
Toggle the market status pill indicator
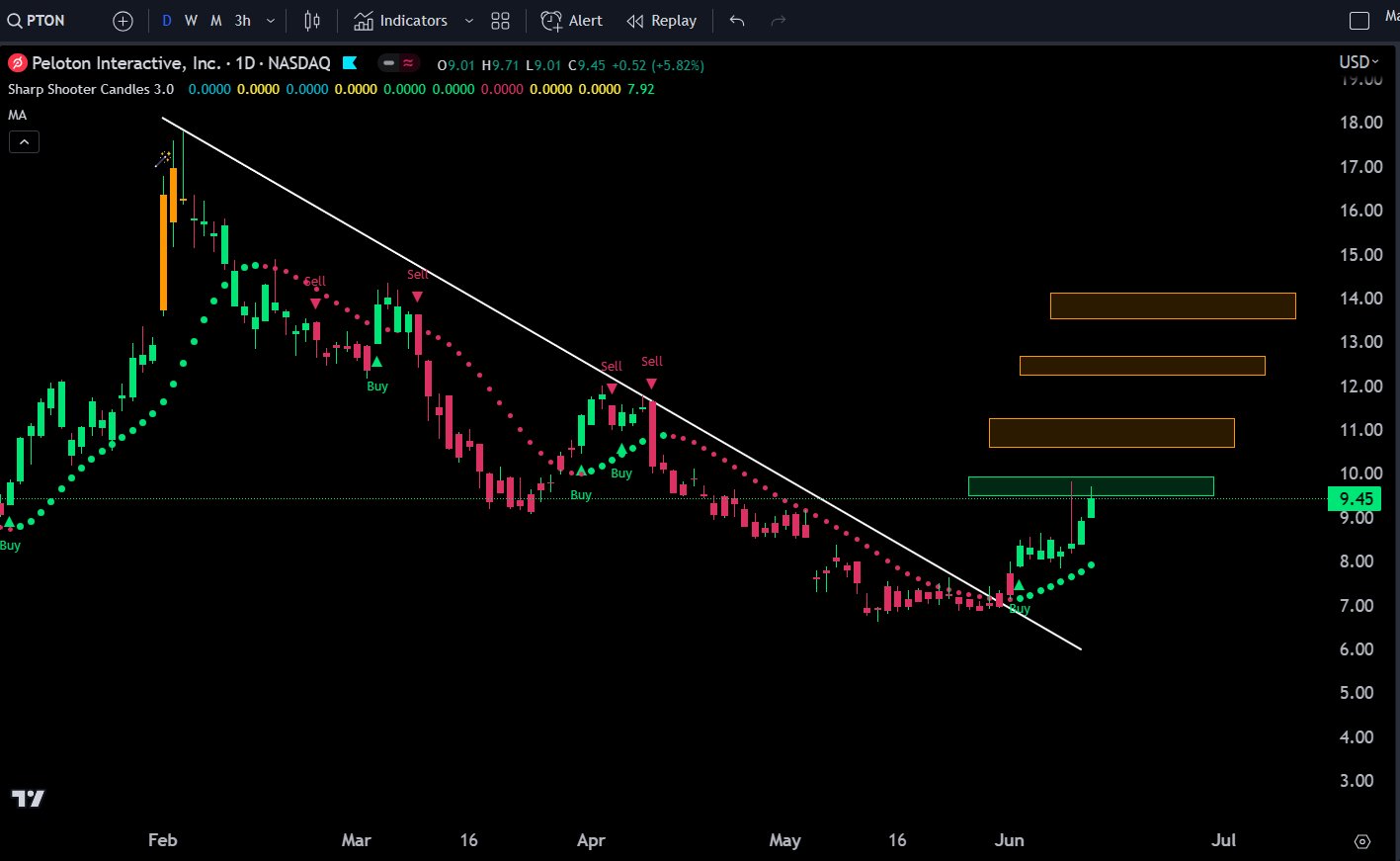click(x=399, y=63)
